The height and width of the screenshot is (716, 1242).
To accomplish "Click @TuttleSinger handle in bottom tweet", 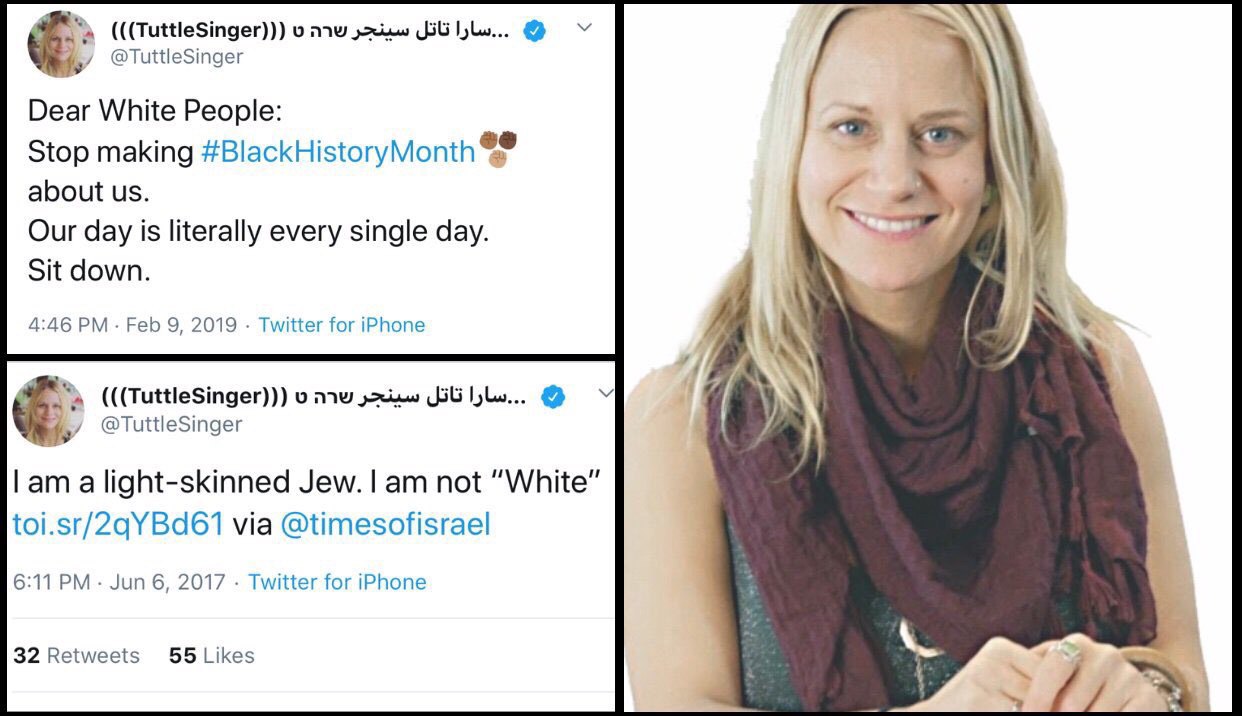I will [x=172, y=424].
